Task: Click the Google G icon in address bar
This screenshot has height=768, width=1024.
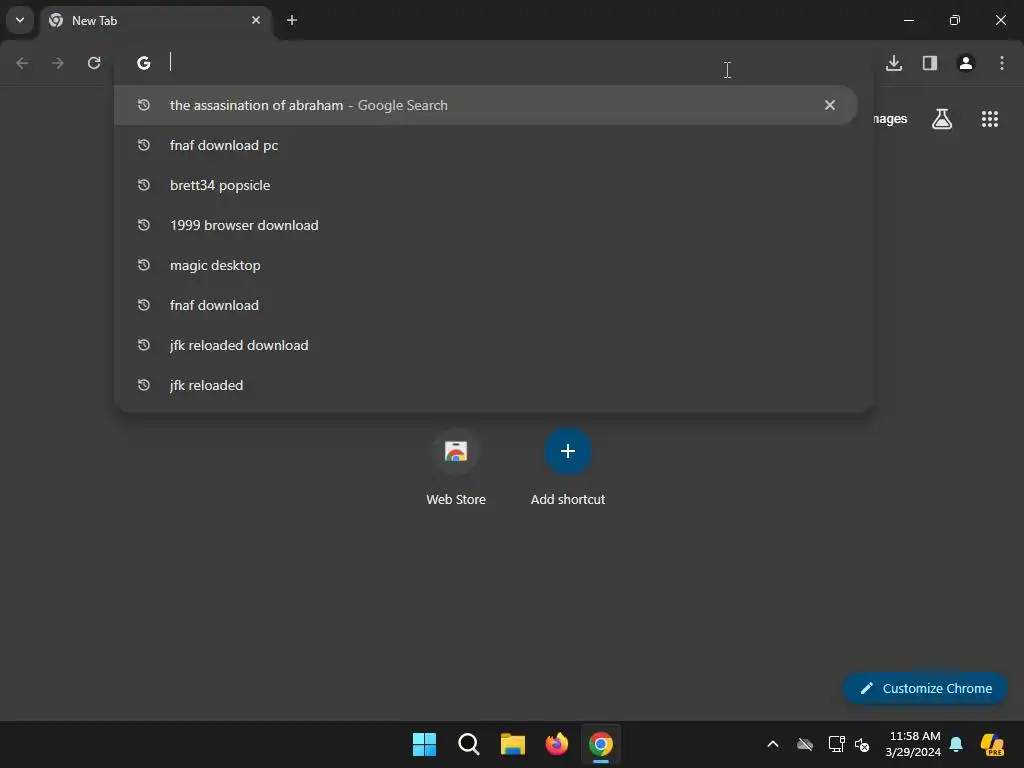Action: (x=144, y=63)
